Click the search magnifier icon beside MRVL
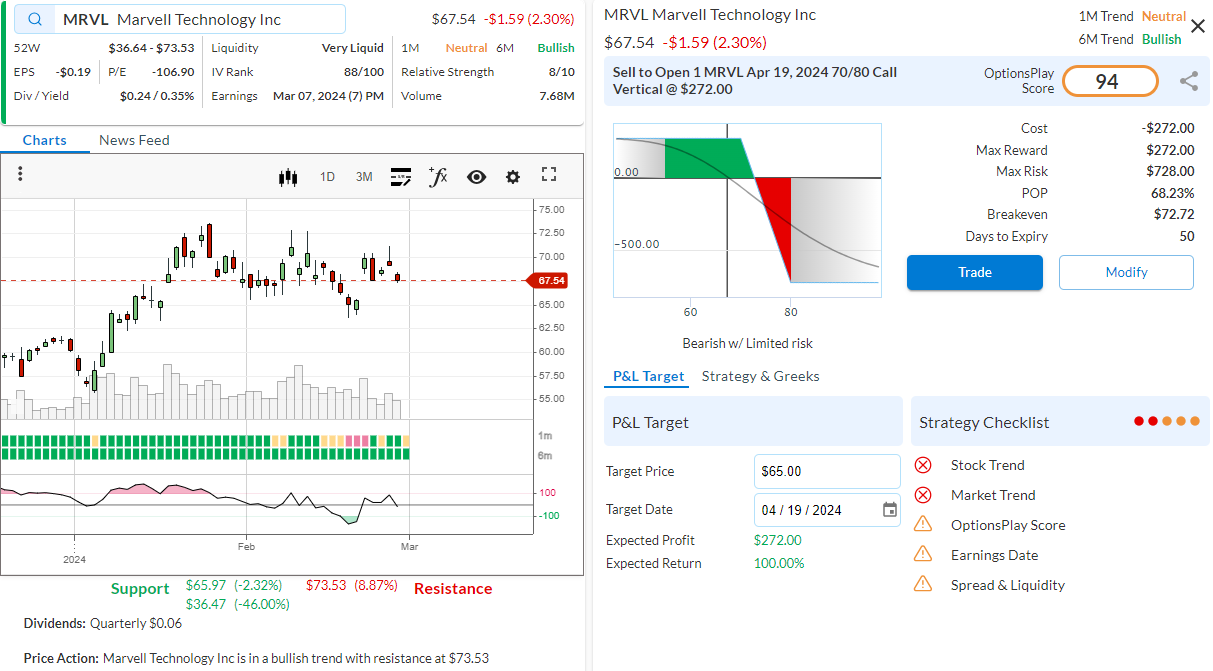 35,19
